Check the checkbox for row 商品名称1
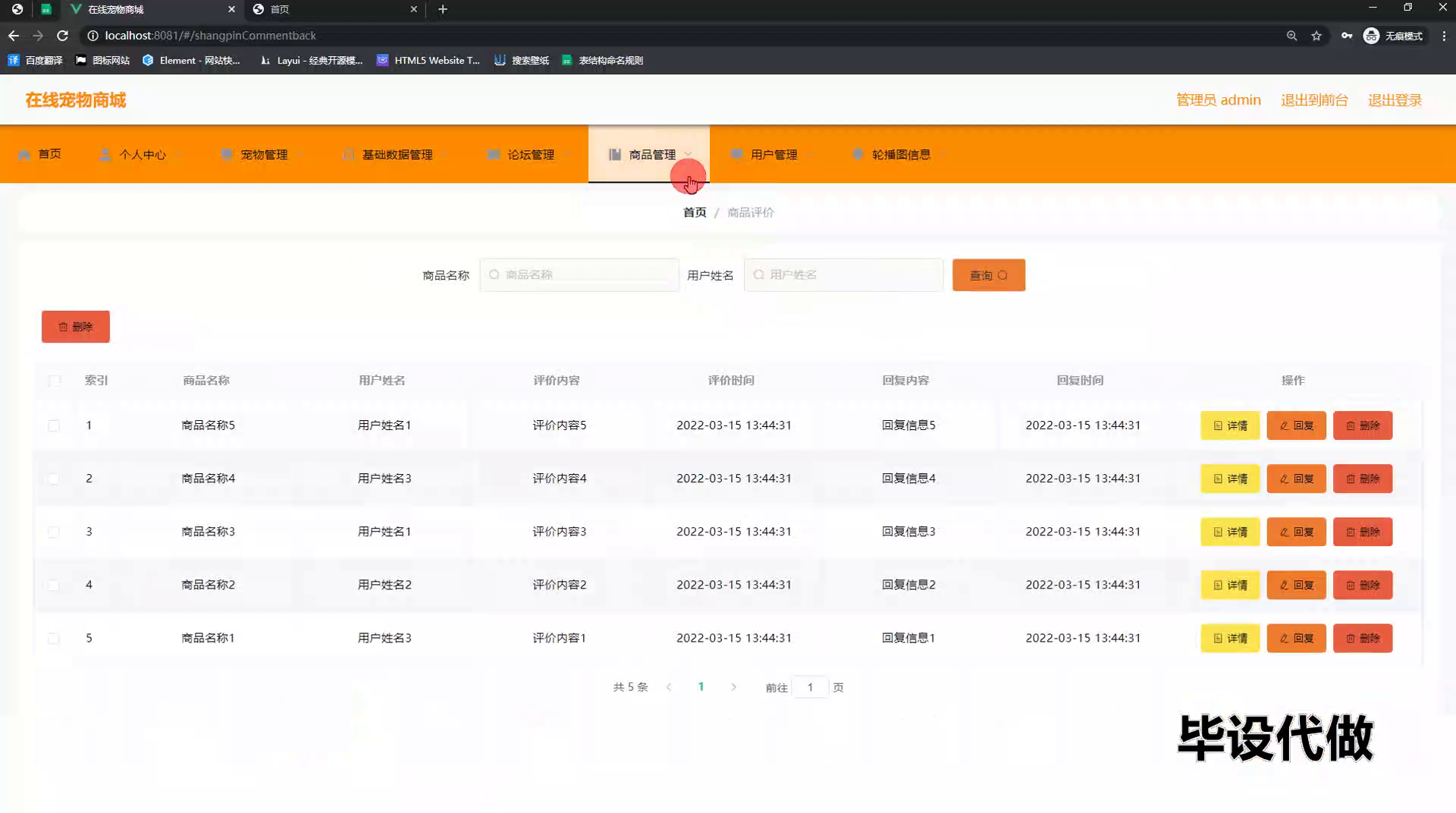This screenshot has width=1456, height=813. 54,639
